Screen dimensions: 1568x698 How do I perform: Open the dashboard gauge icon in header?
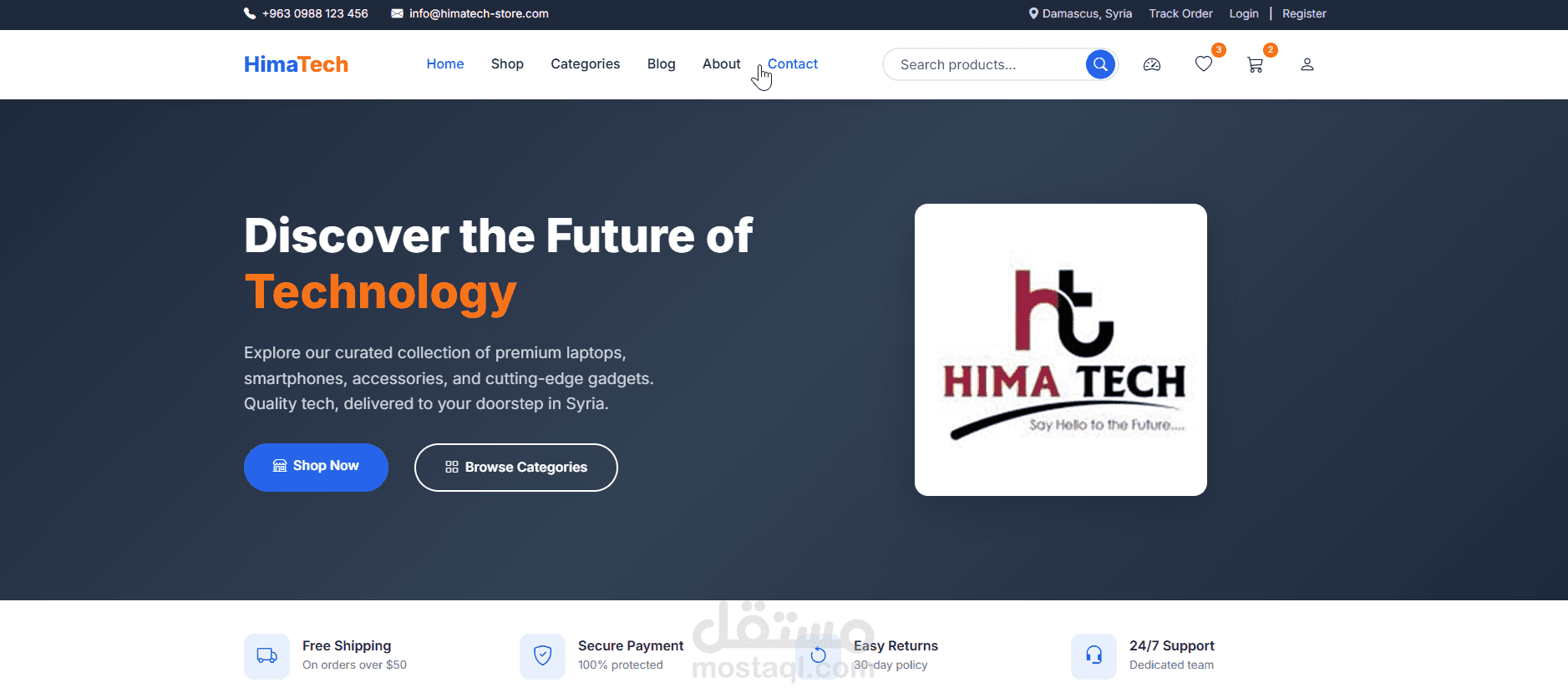(1152, 64)
